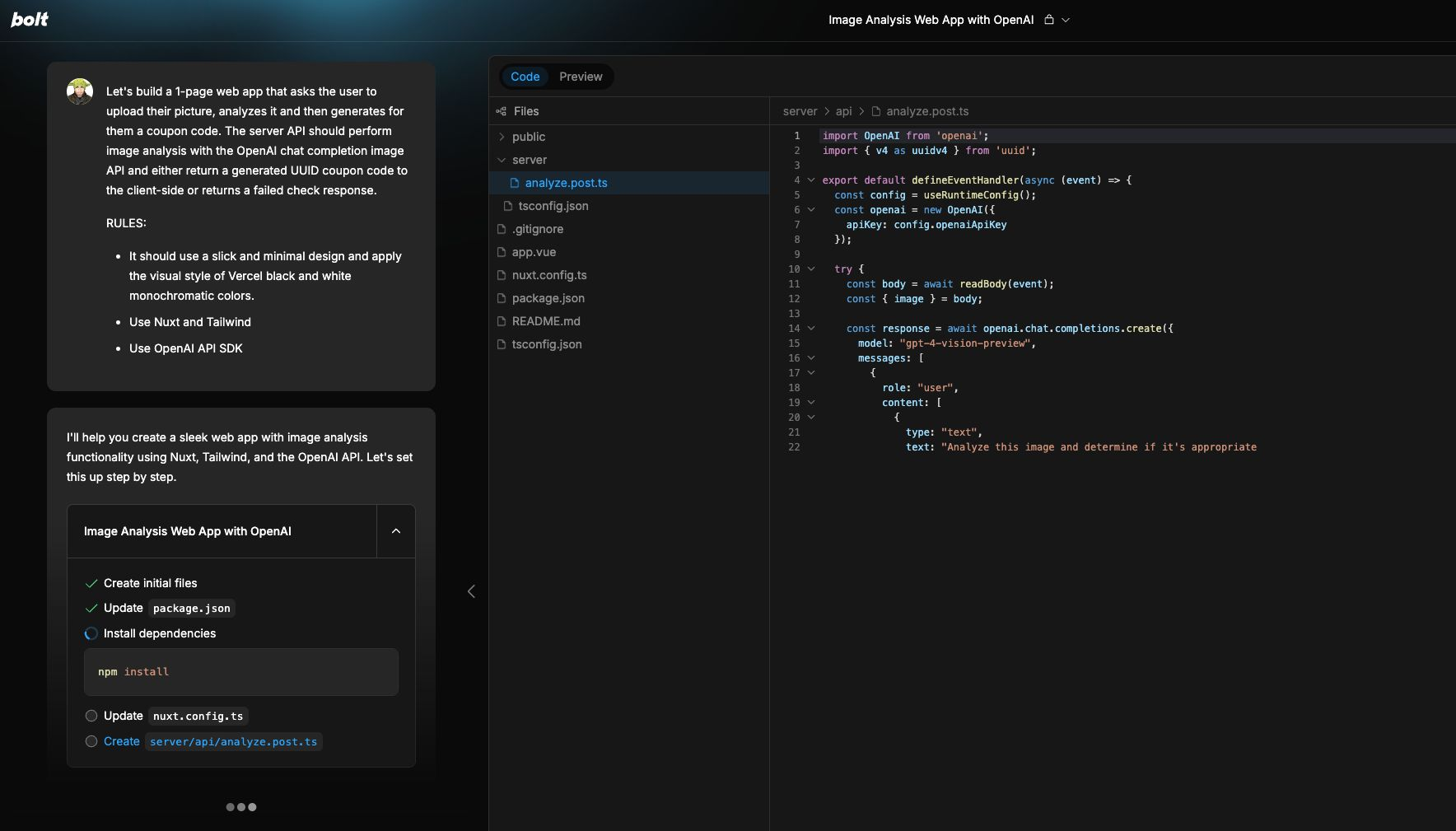
Task: Switch to the Preview tab
Action: click(x=581, y=77)
